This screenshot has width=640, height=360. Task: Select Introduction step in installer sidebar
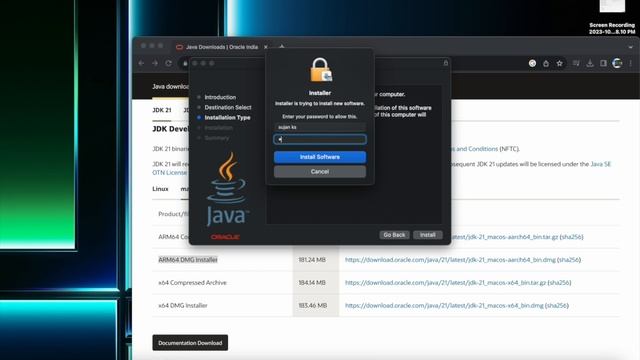coord(220,97)
